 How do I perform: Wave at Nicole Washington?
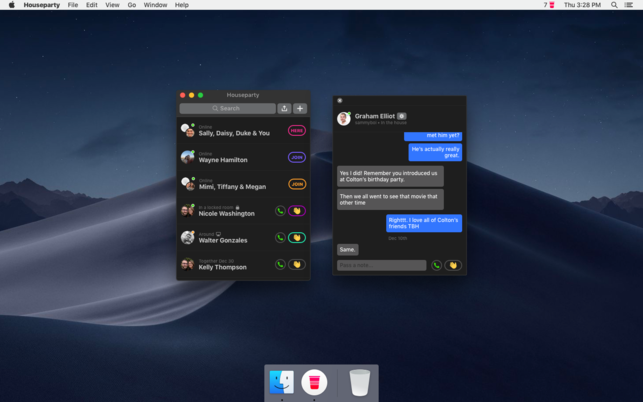click(x=297, y=211)
